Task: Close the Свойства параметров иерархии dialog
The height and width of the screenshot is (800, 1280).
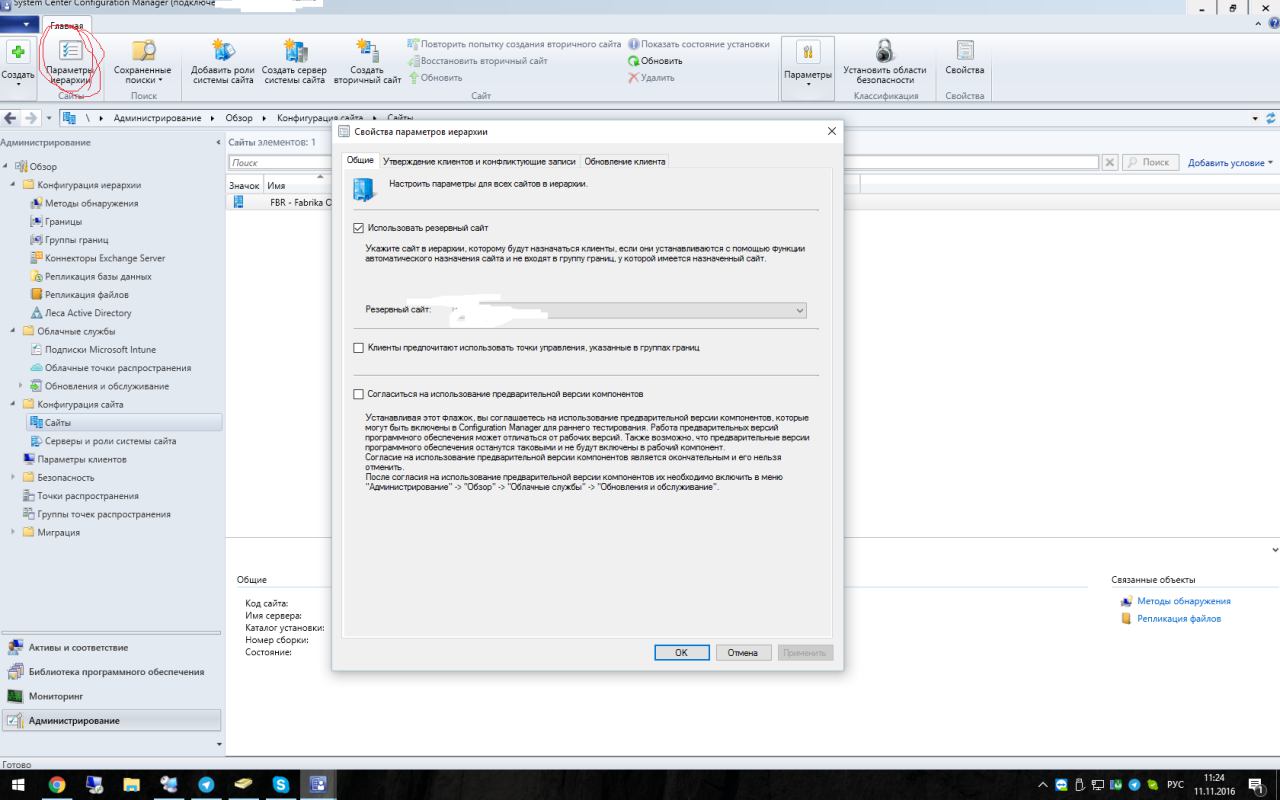Action: pyautogui.click(x=832, y=131)
